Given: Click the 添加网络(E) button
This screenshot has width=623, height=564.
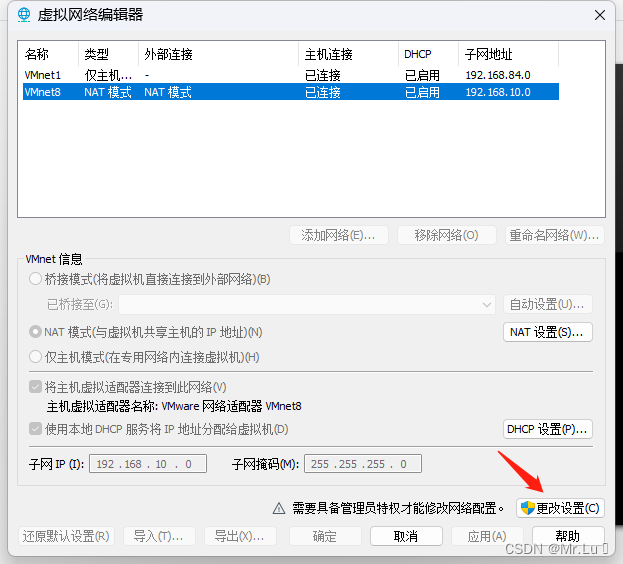Looking at the screenshot, I should (339, 235).
